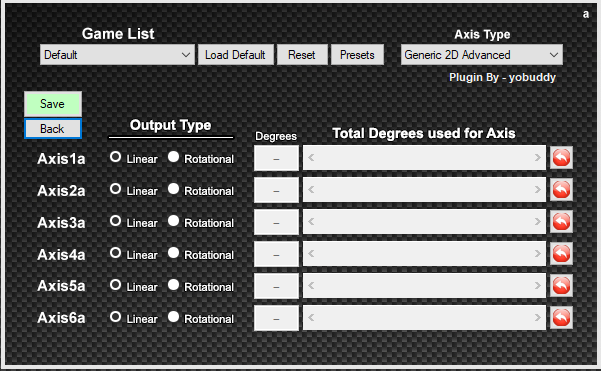Click the 'Plugin By - yobuddy' text
This screenshot has width=601, height=371.
pos(502,77)
